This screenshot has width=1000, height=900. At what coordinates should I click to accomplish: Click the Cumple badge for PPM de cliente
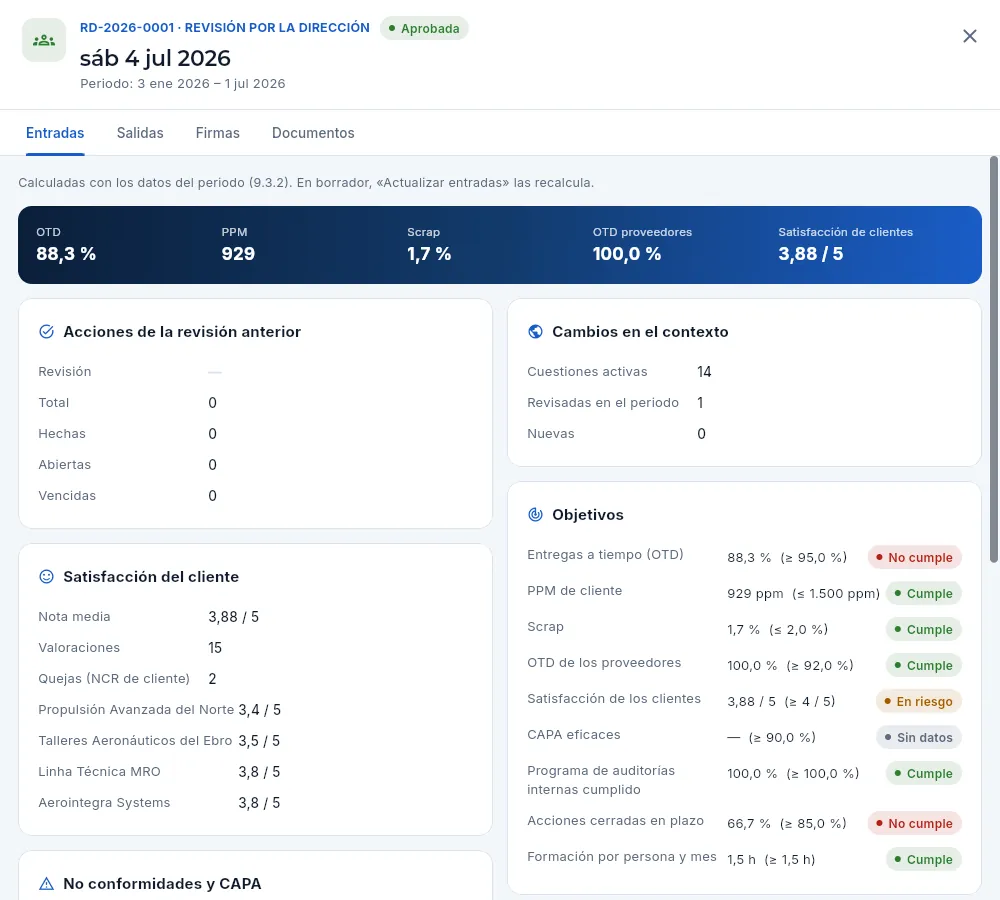coord(923,594)
